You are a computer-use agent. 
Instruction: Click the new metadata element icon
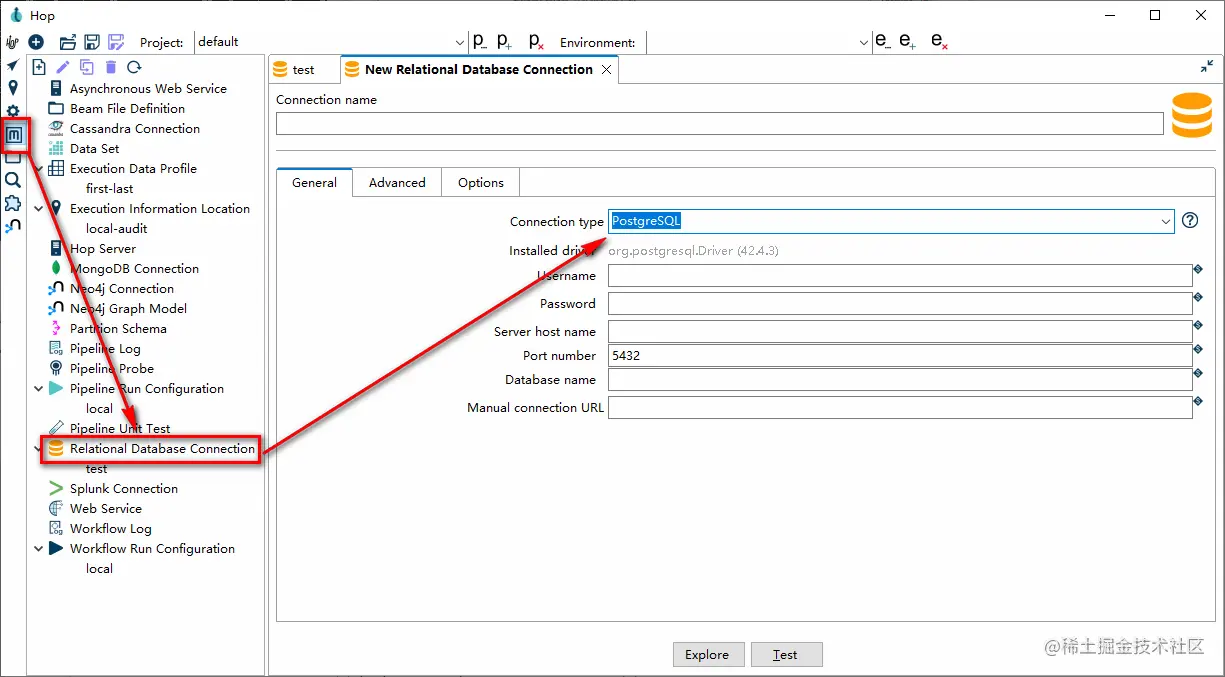pos(39,67)
